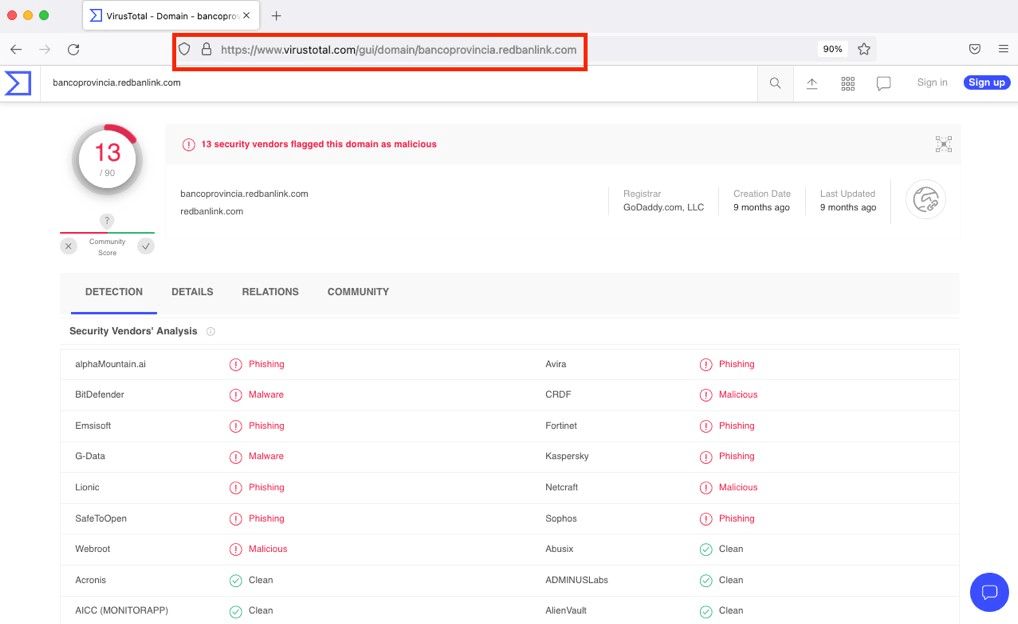Viewport: 1018px width, 624px height.
Task: Click the search magnifier icon
Action: (775, 83)
